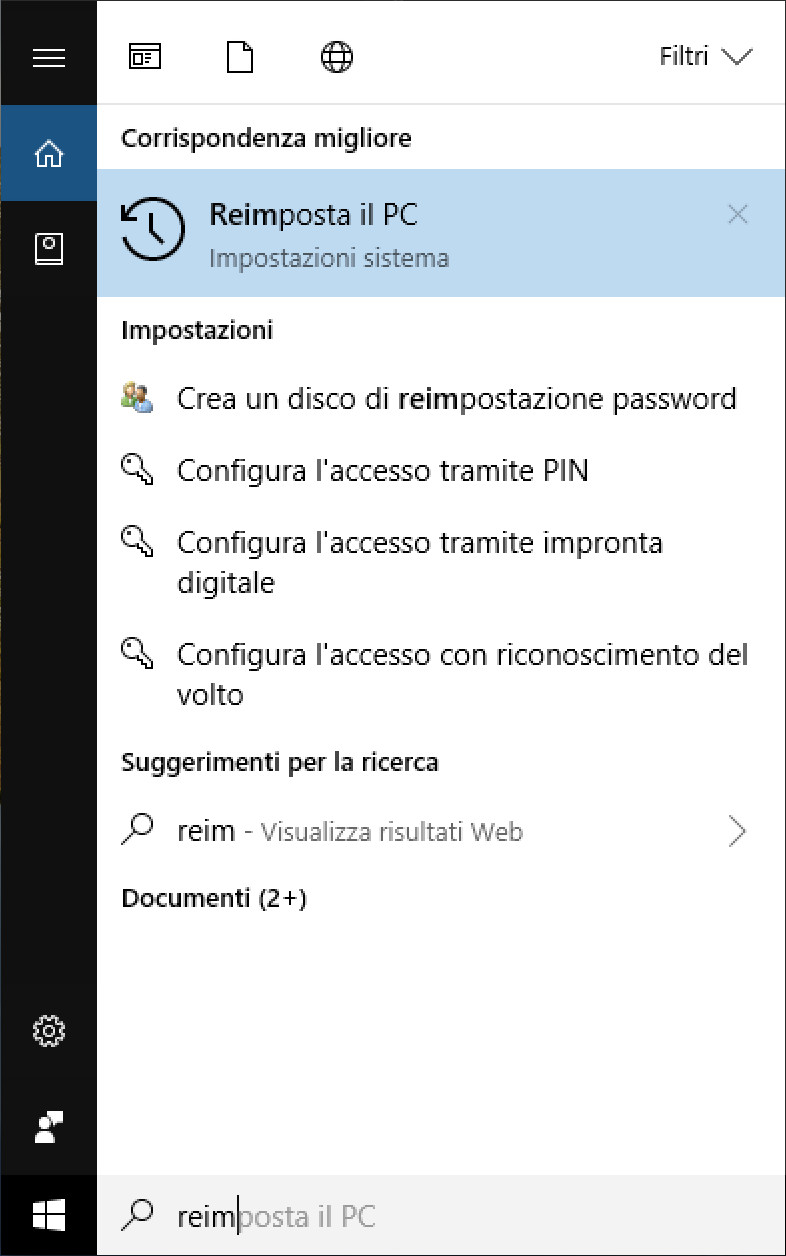The height and width of the screenshot is (1256, 786).
Task: Open the Filtri dropdown
Action: 705,57
